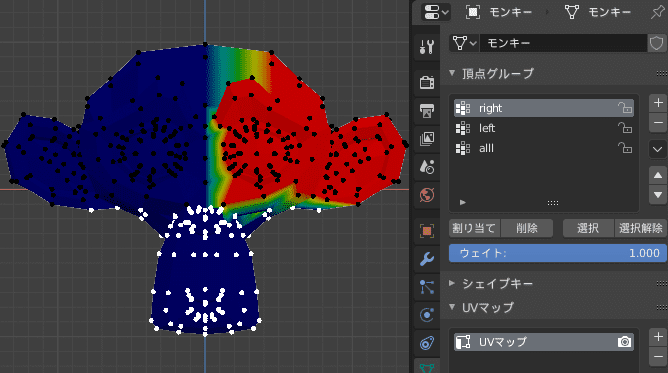Open the World properties tab
This screenshot has height=373, width=668.
(x=426, y=195)
